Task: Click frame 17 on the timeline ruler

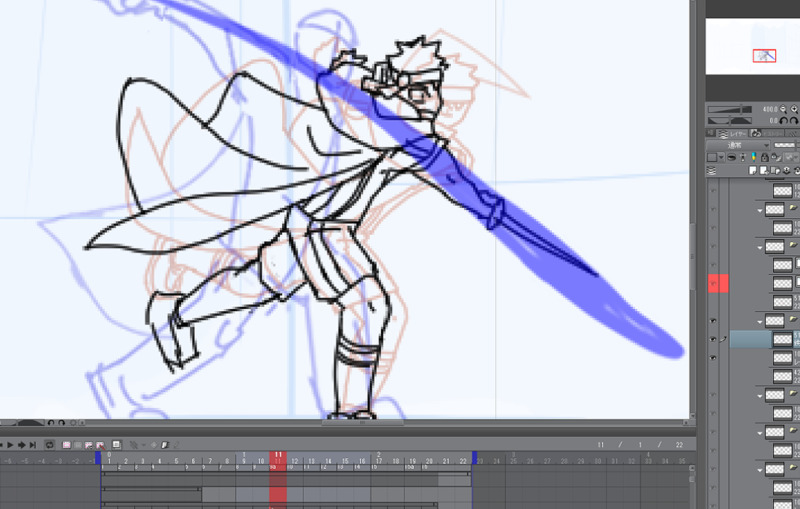Action: click(379, 461)
